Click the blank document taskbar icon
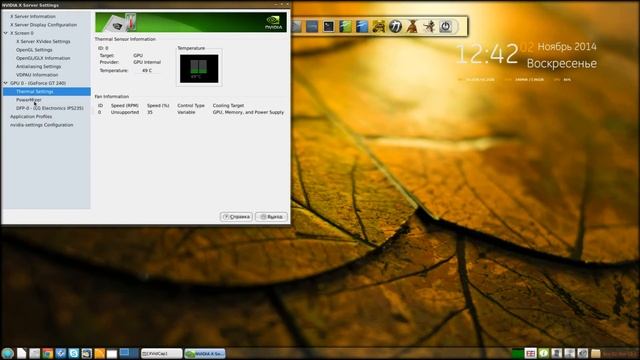Screen dimensions: 640x360 click(21, 353)
